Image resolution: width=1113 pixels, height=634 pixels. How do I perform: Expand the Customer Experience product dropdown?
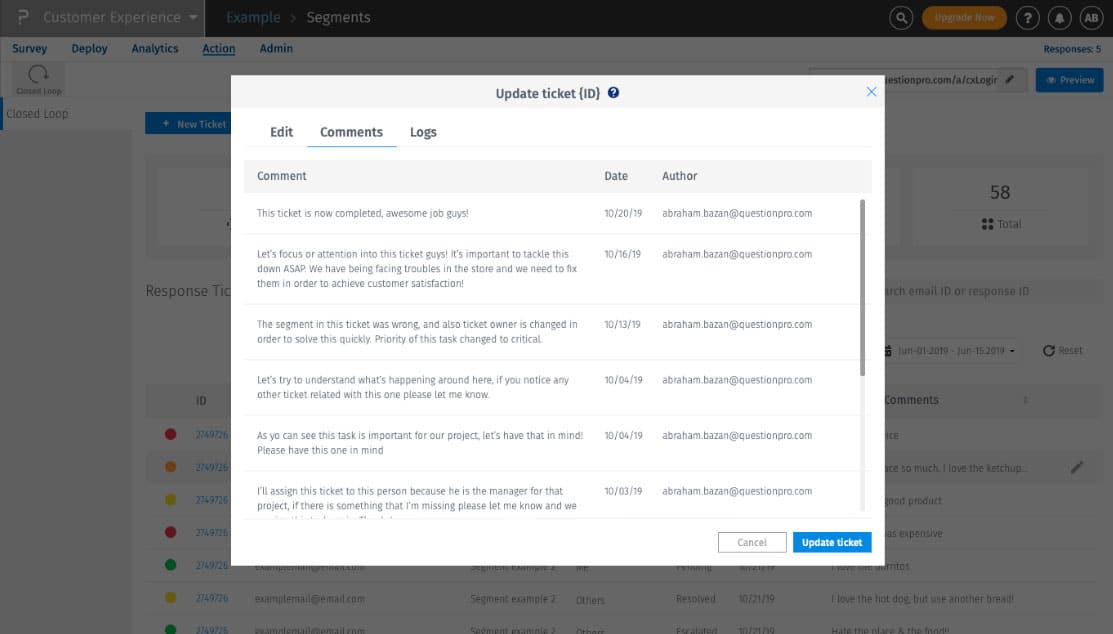click(x=193, y=18)
